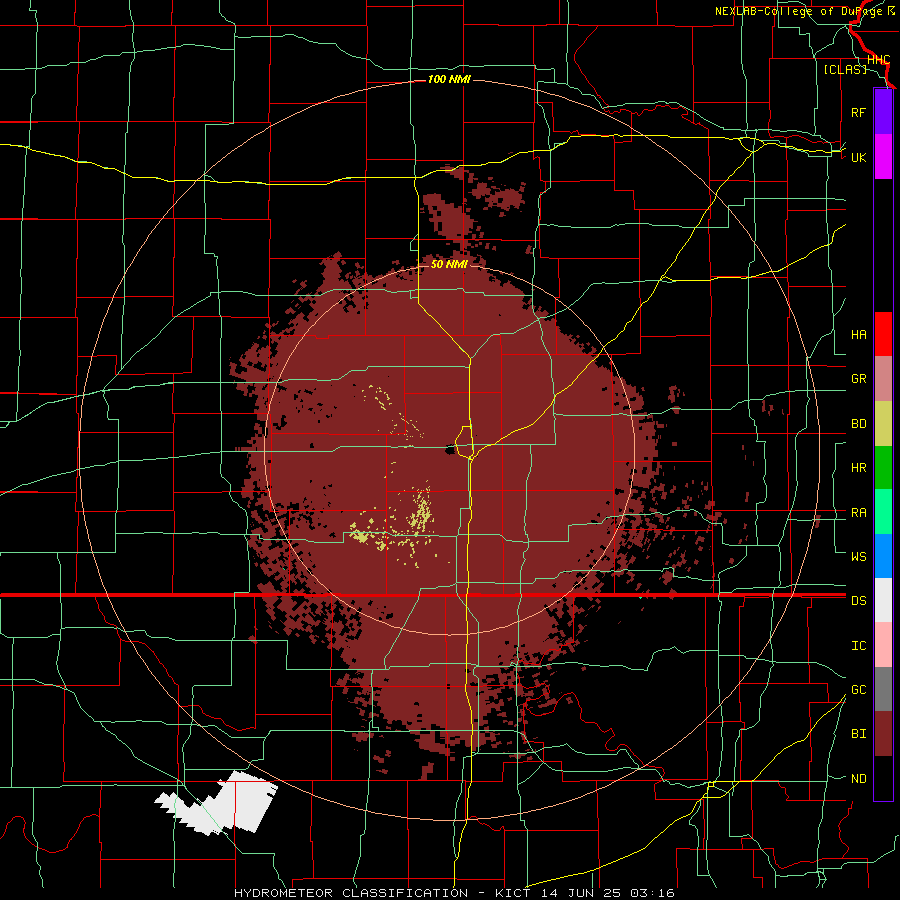Click the BD legend label
The width and height of the screenshot is (900, 900).
coord(858,424)
